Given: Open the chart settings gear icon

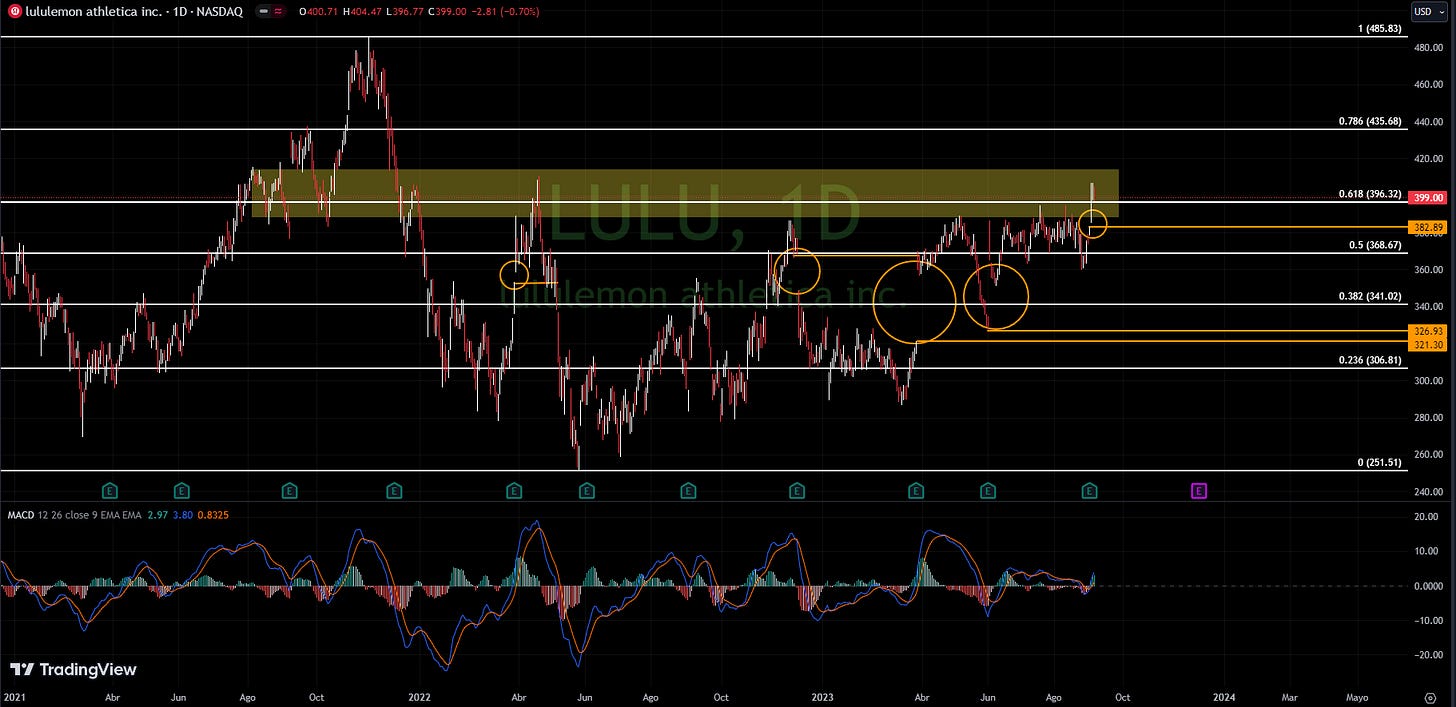Looking at the screenshot, I should (1430, 698).
